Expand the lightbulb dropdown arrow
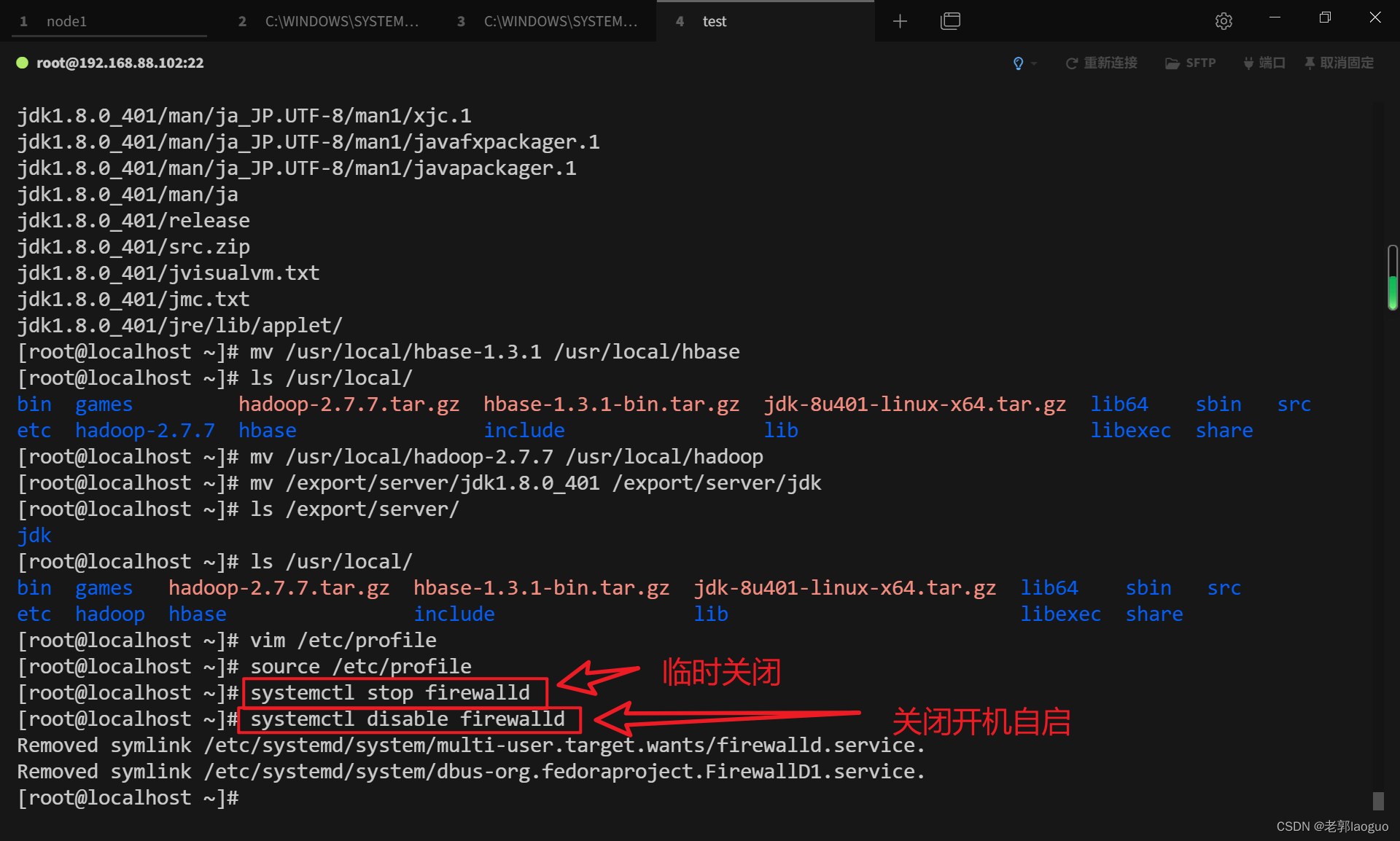 point(1034,64)
